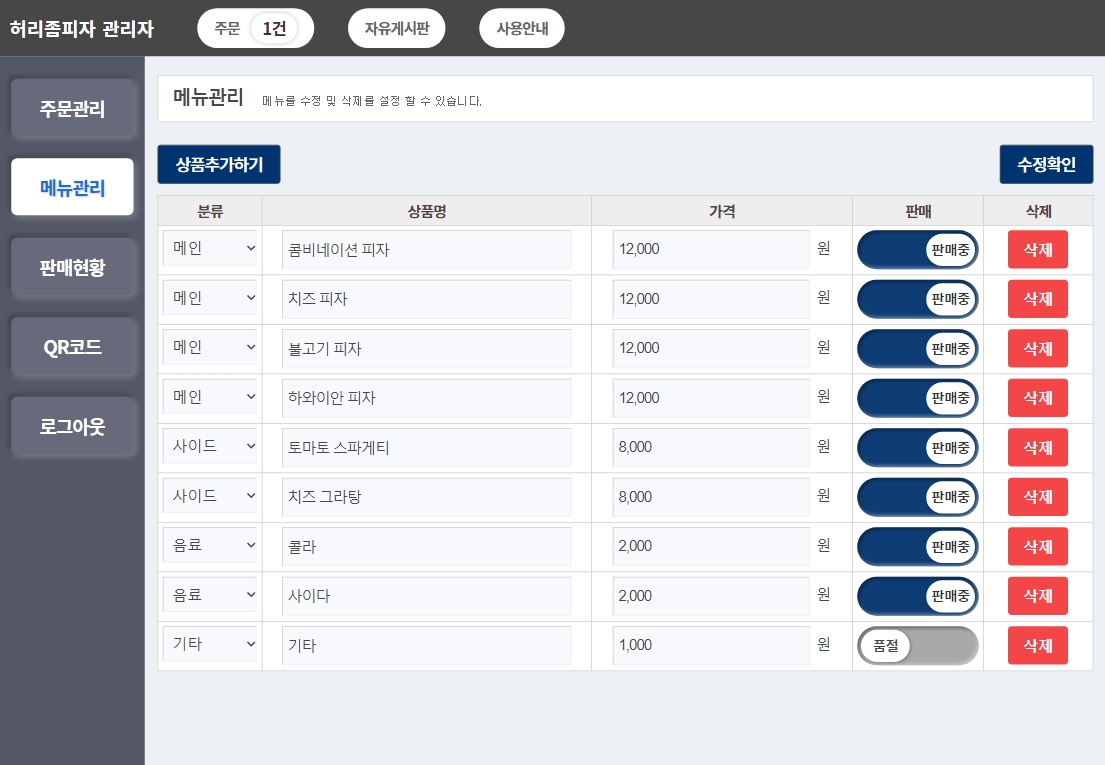
Task: Toggle 콤비네이션 피자 off sale status
Action: point(917,249)
